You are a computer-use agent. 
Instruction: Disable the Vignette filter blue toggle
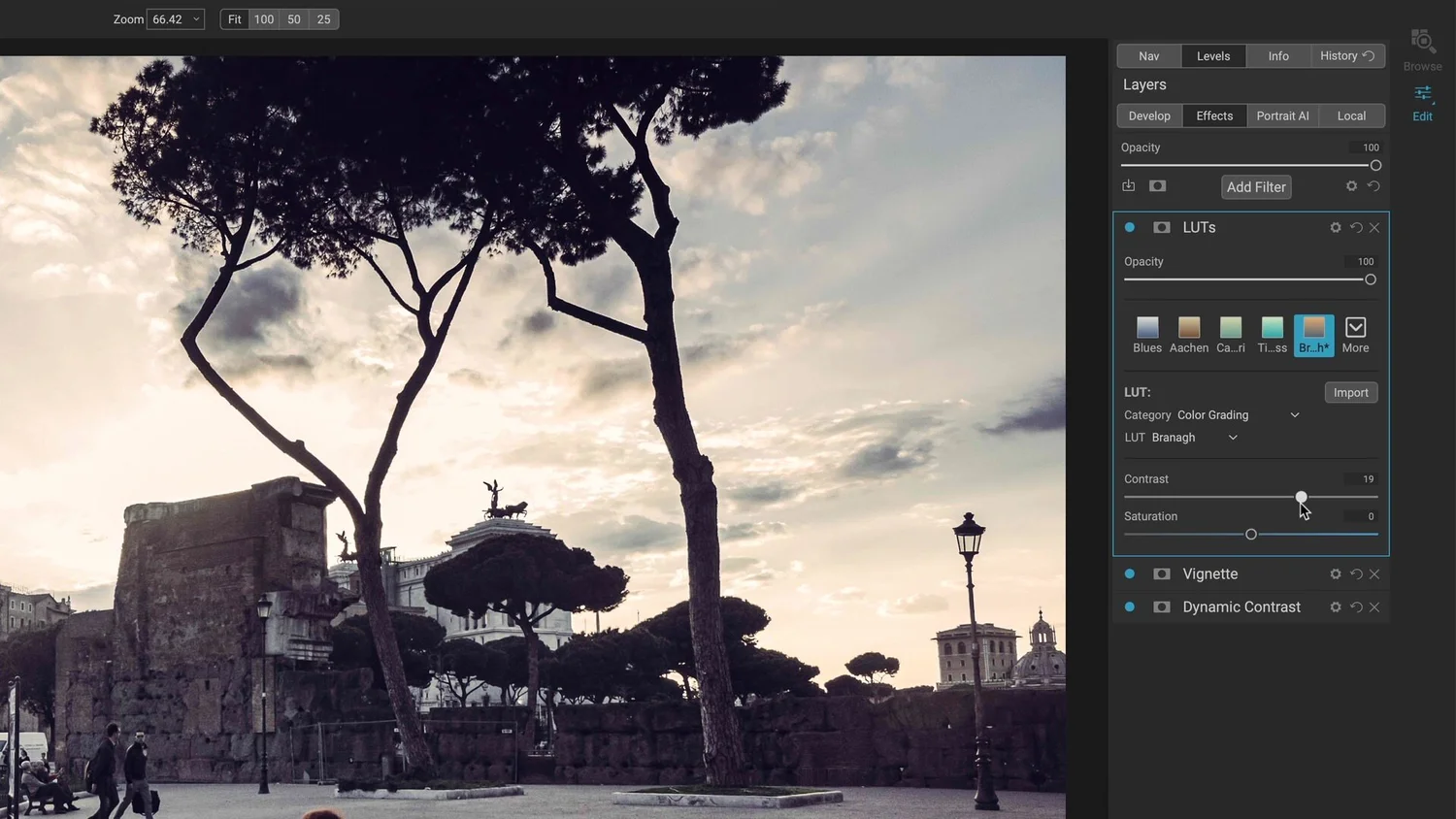pos(1129,573)
